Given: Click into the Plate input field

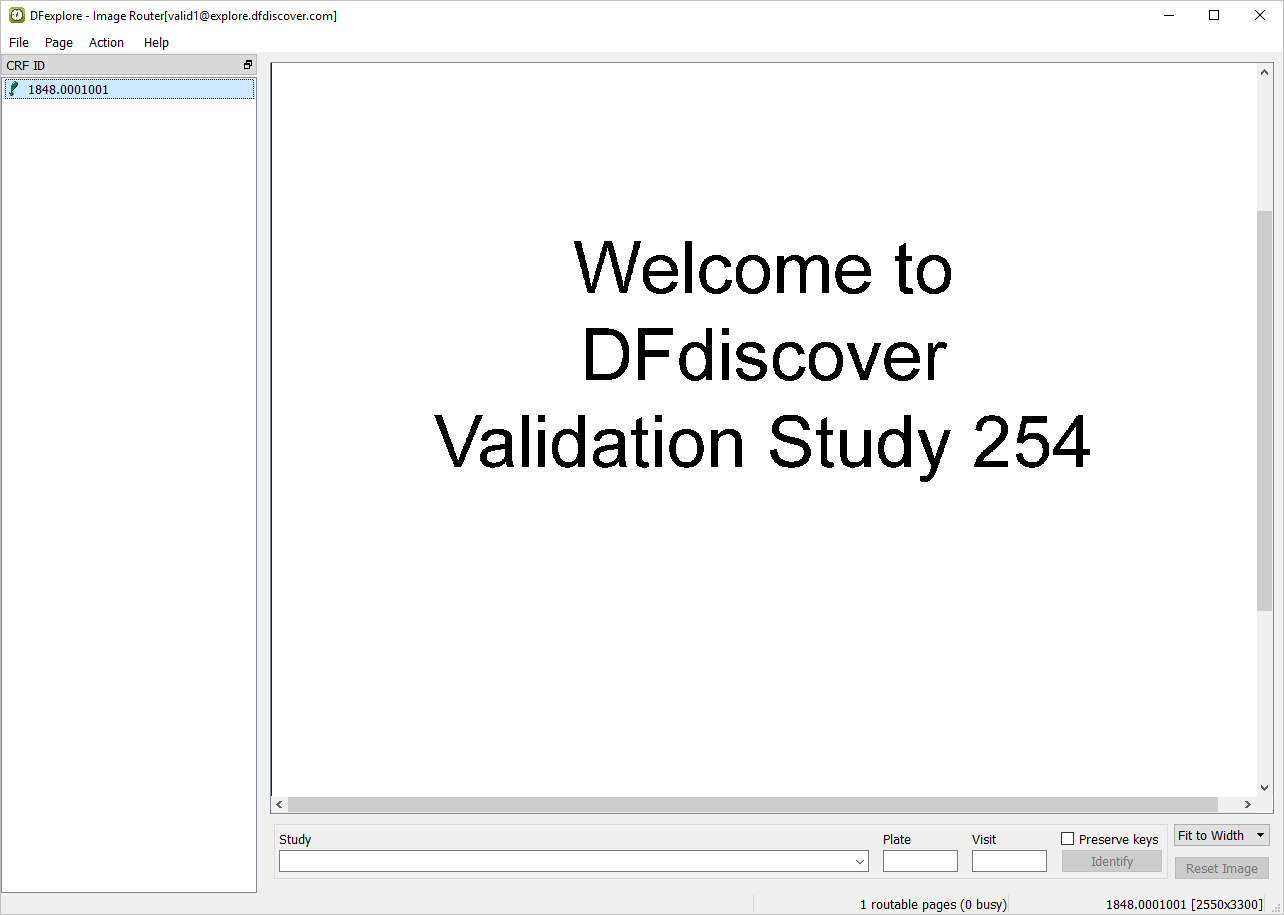Looking at the screenshot, I should tap(920, 861).
